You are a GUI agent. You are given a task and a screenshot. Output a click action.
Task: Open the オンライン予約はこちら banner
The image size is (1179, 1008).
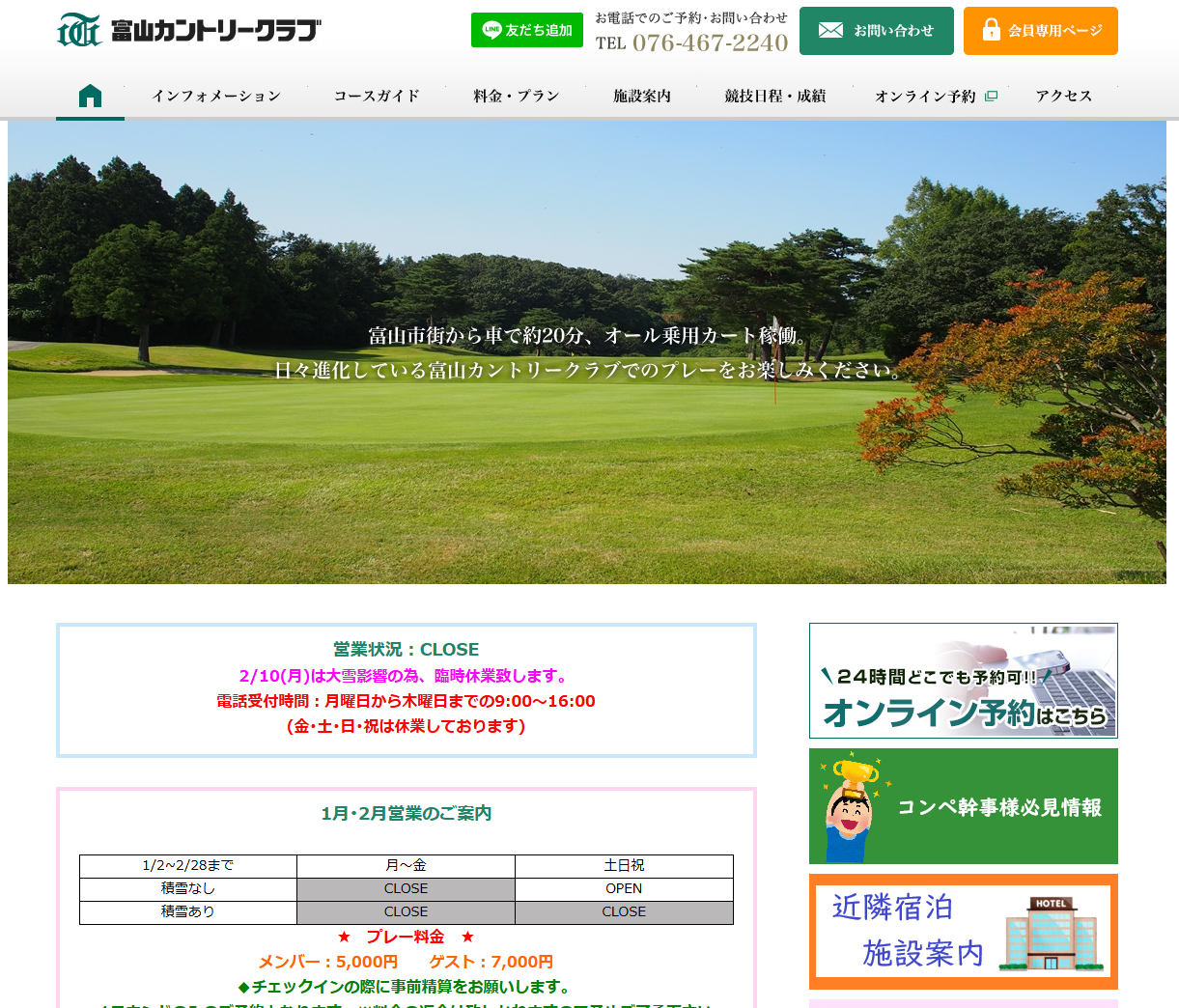coord(964,681)
